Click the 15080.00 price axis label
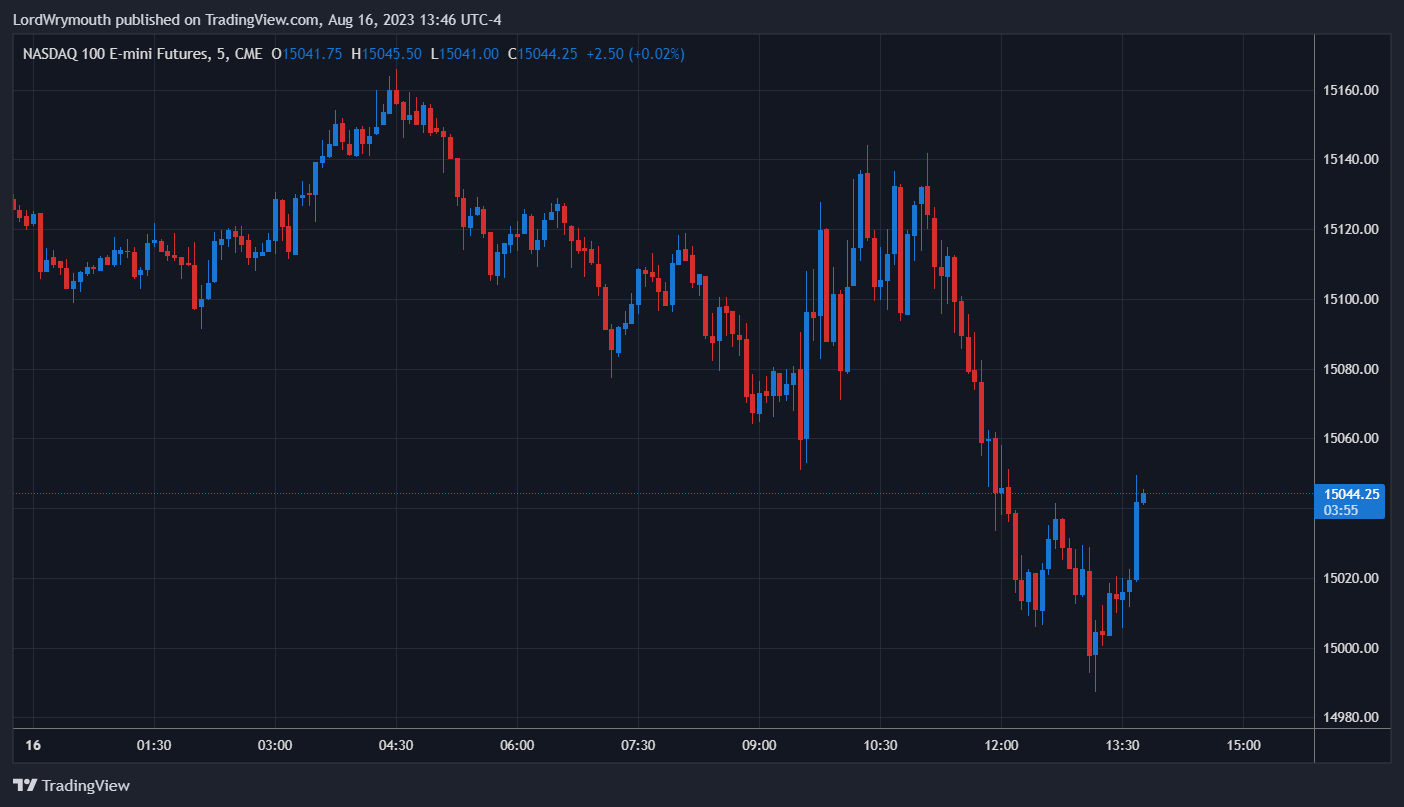 (1351, 369)
